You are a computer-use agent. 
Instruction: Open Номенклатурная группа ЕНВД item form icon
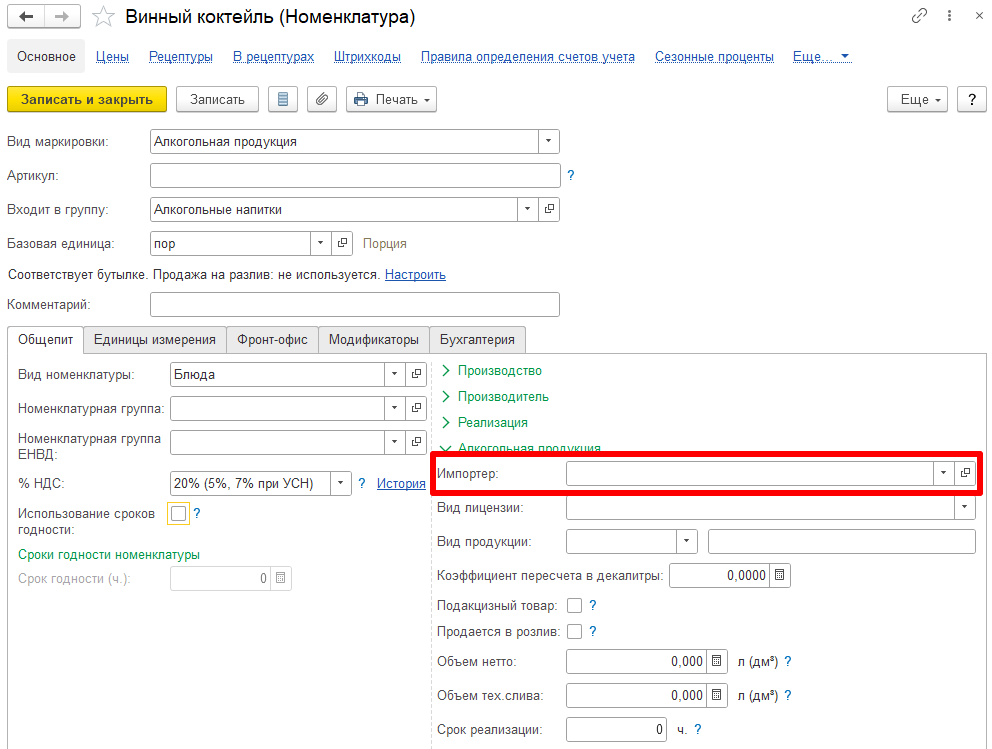click(416, 442)
